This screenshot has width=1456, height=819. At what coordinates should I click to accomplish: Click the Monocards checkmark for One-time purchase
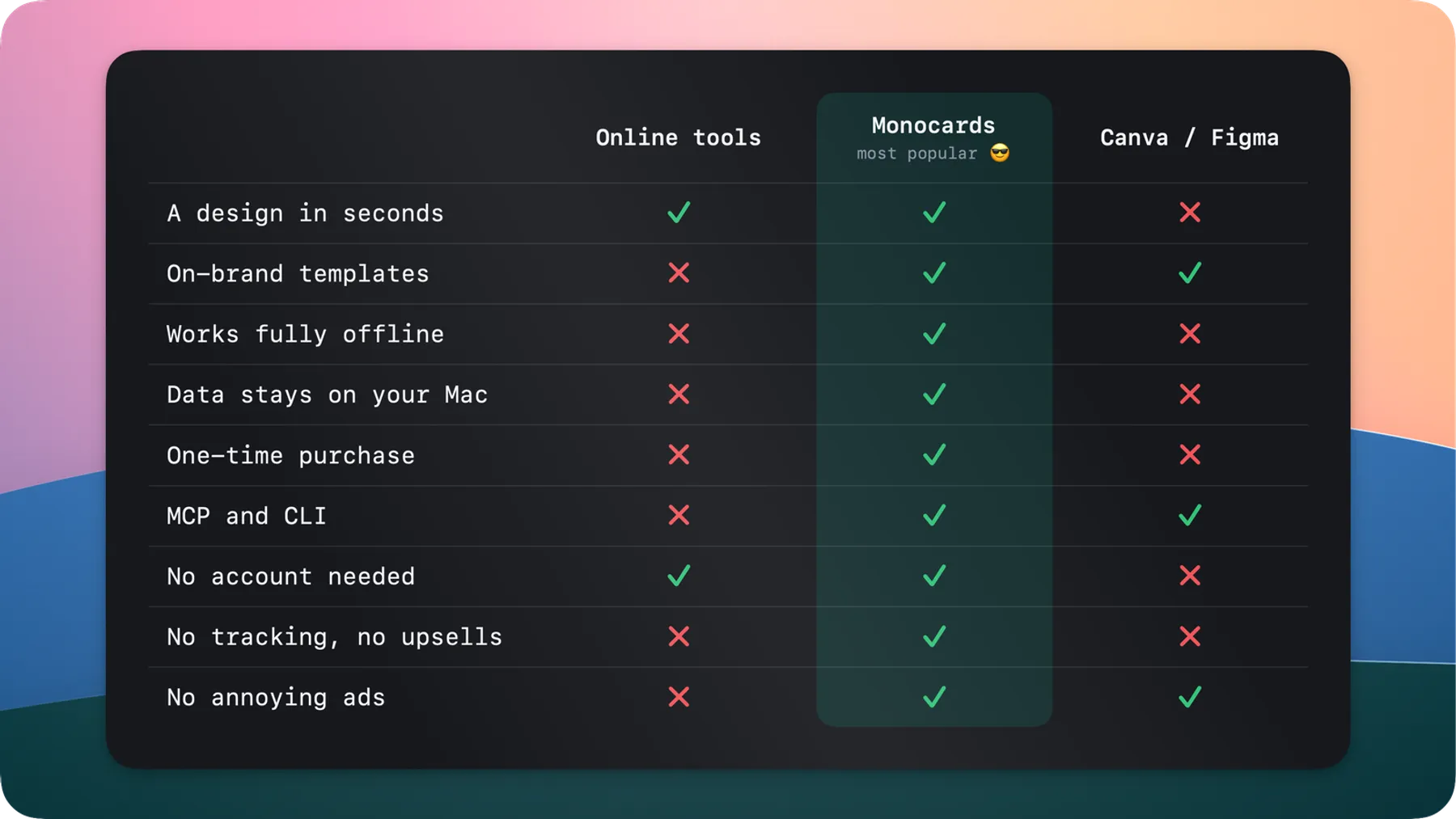[934, 455]
